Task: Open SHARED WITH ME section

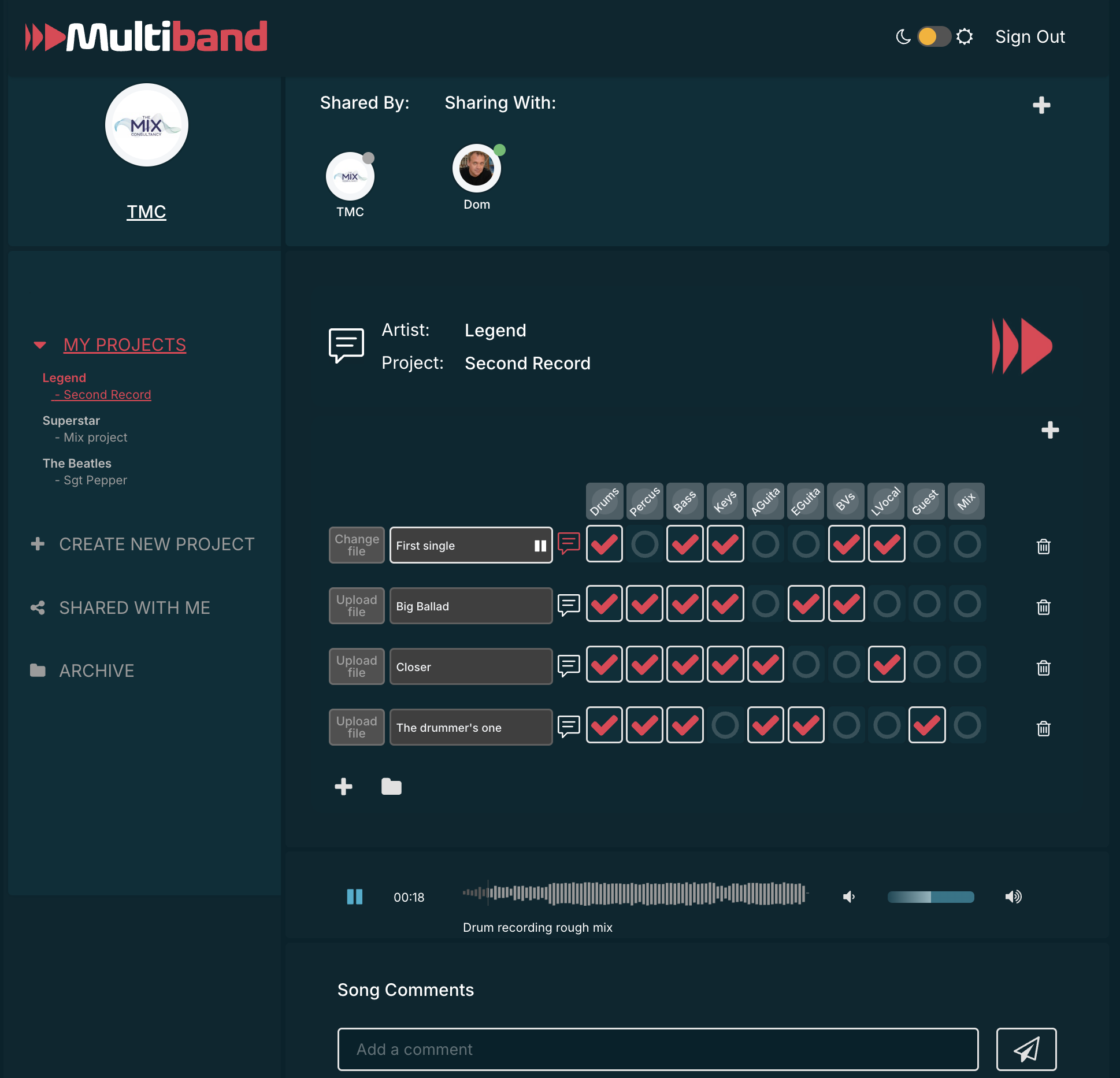Action: pyautogui.click(x=134, y=607)
